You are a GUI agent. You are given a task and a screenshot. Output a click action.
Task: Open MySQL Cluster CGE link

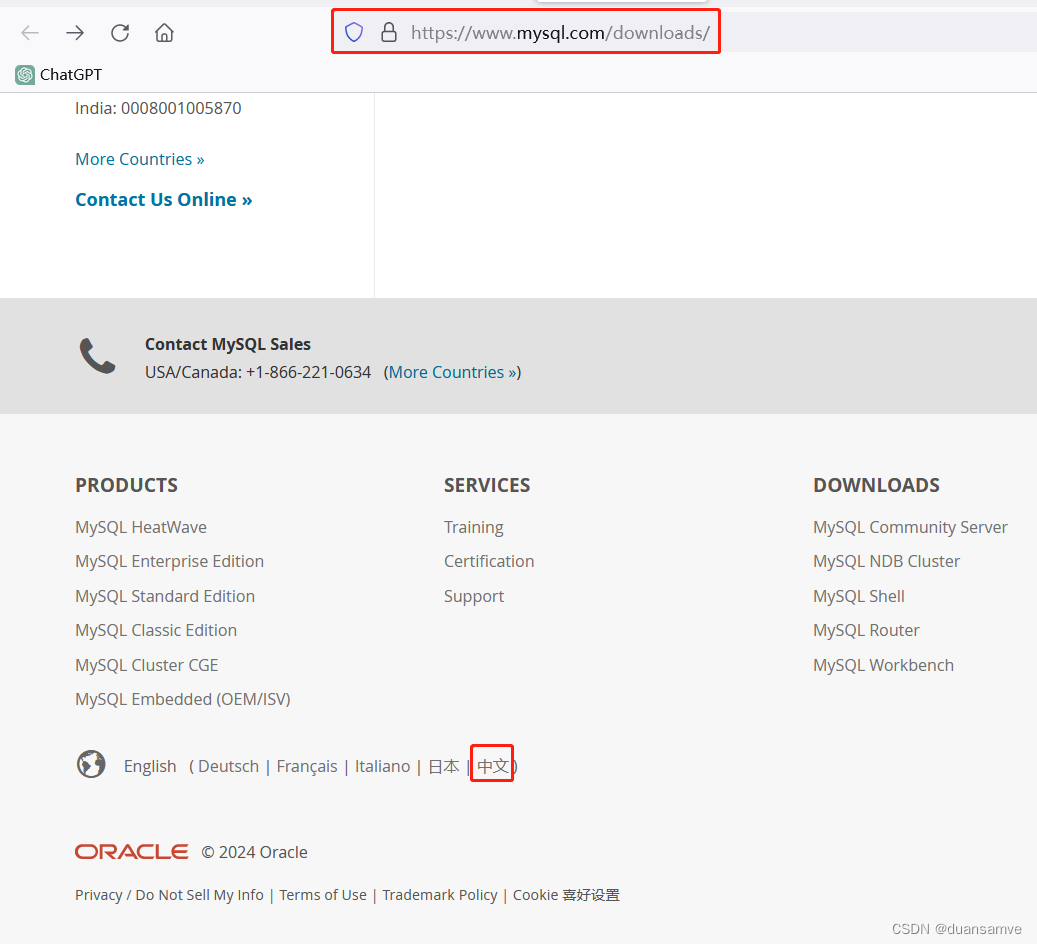pyautogui.click(x=147, y=665)
